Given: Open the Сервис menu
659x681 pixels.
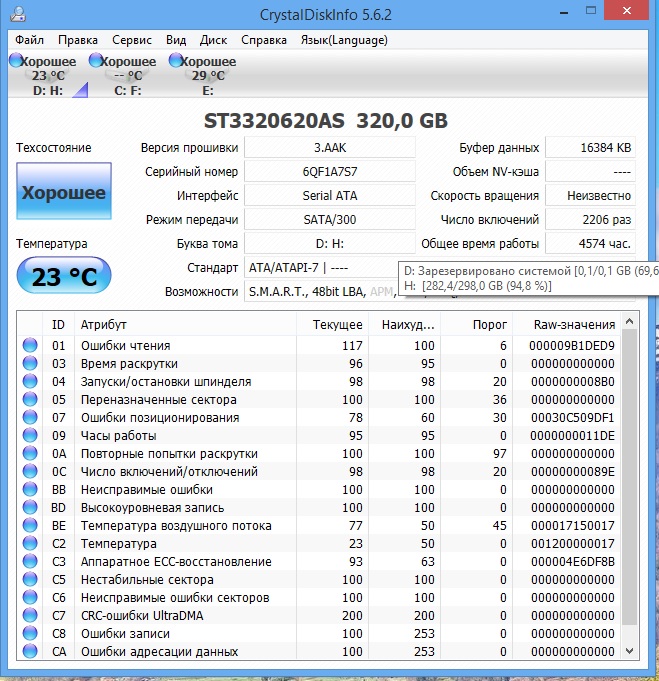Looking at the screenshot, I should pyautogui.click(x=132, y=40).
